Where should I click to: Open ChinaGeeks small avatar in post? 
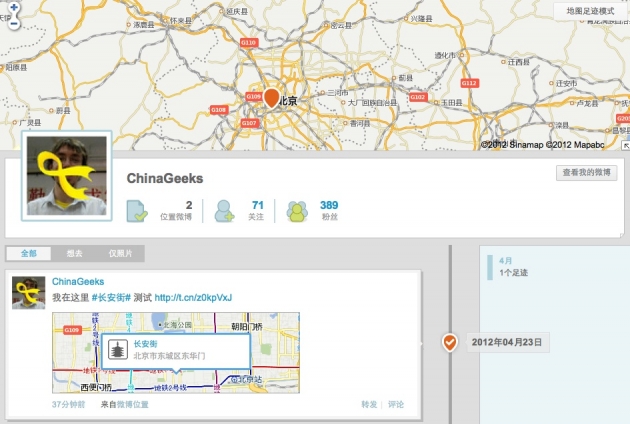[29, 293]
